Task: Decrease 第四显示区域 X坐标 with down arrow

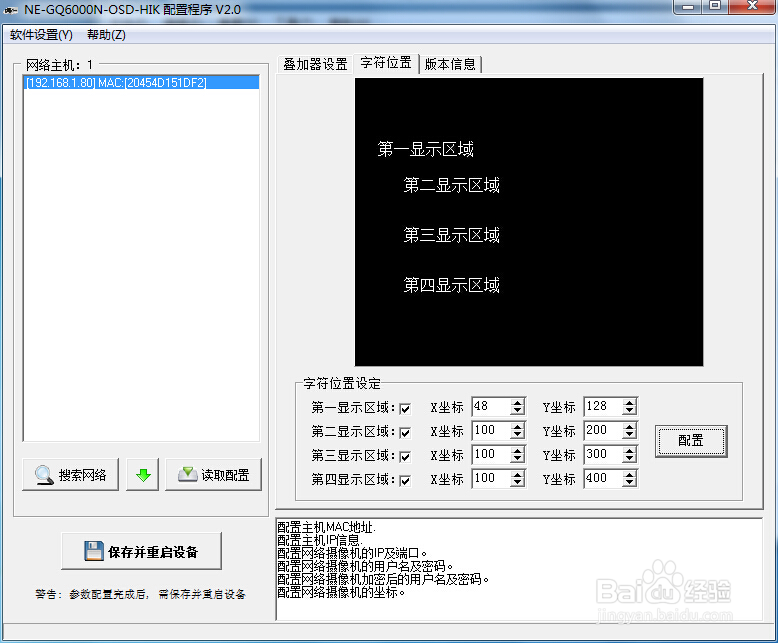Action: [518, 482]
